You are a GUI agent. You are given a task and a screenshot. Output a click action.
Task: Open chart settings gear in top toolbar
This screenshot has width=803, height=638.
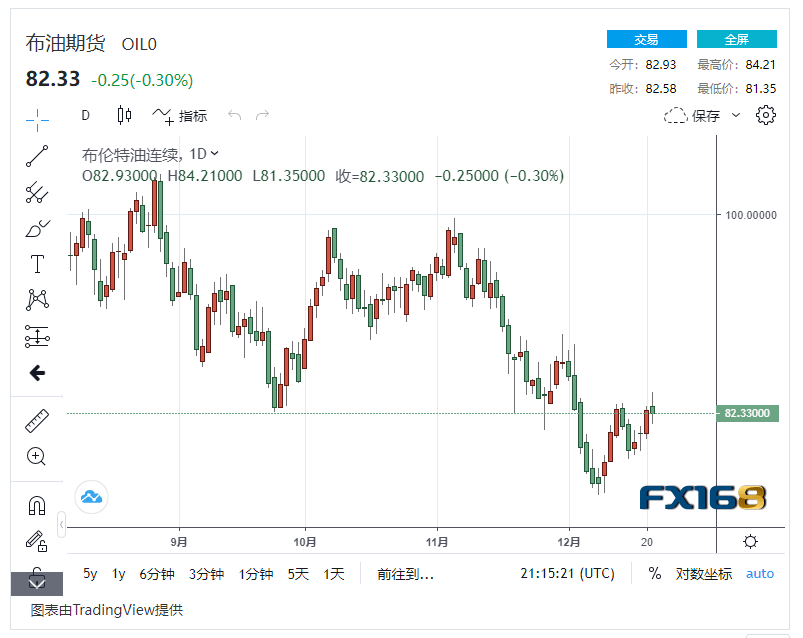point(766,115)
